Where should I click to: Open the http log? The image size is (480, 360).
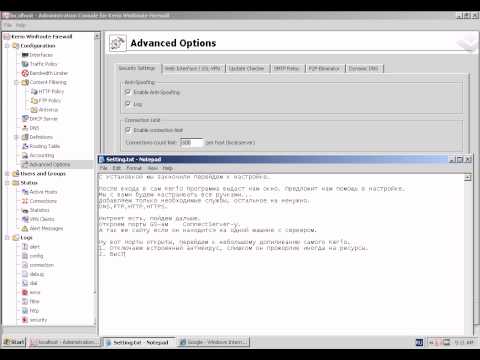point(30,311)
